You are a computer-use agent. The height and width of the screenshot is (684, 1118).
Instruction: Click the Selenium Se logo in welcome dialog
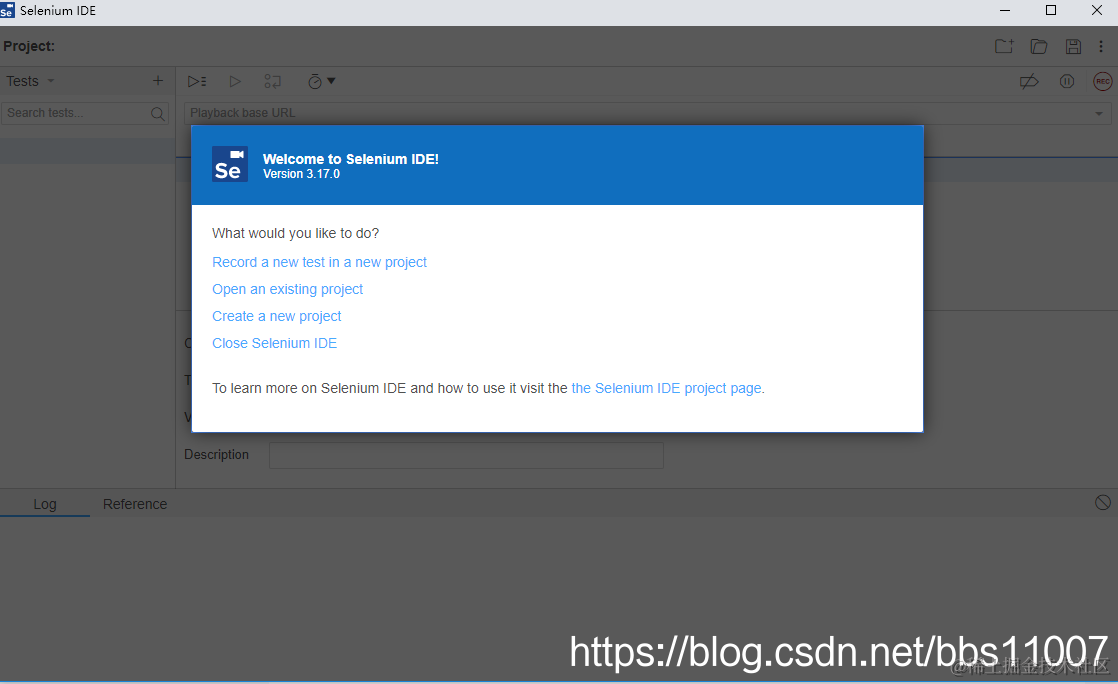click(230, 165)
